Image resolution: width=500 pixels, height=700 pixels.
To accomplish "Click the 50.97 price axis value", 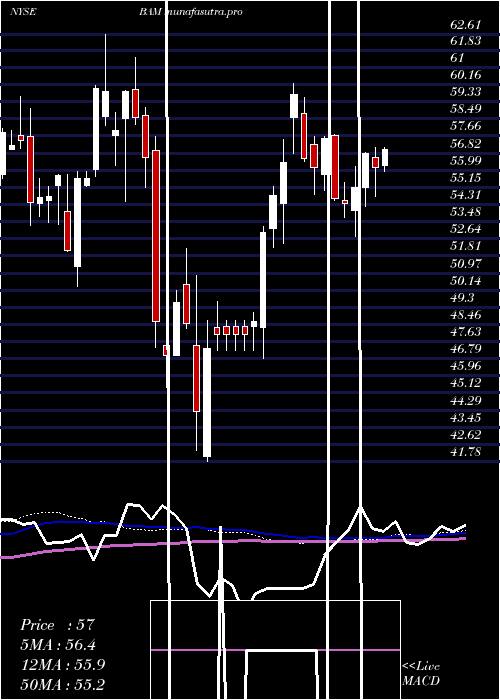I will click(x=466, y=263).
